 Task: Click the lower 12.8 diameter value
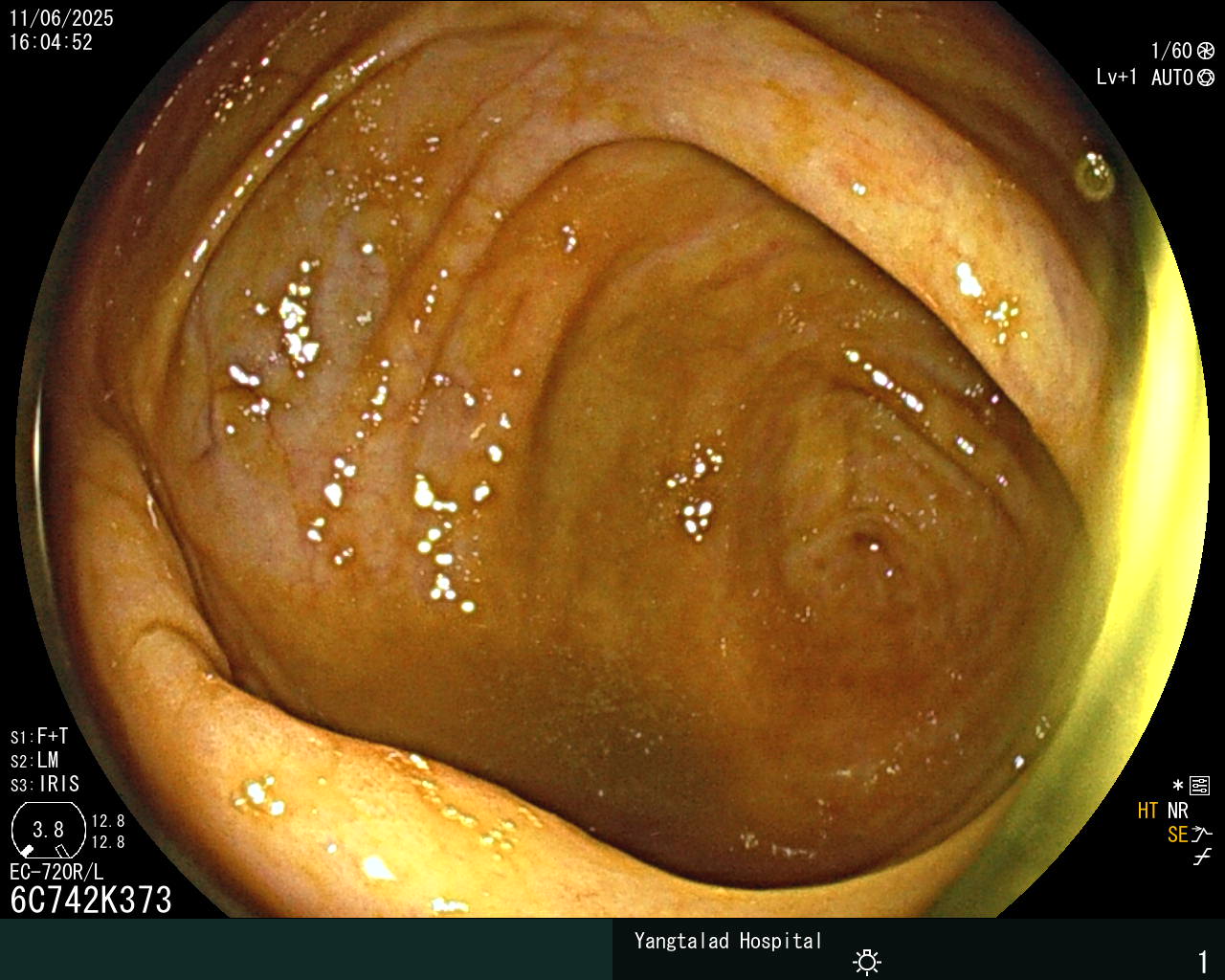point(108,842)
